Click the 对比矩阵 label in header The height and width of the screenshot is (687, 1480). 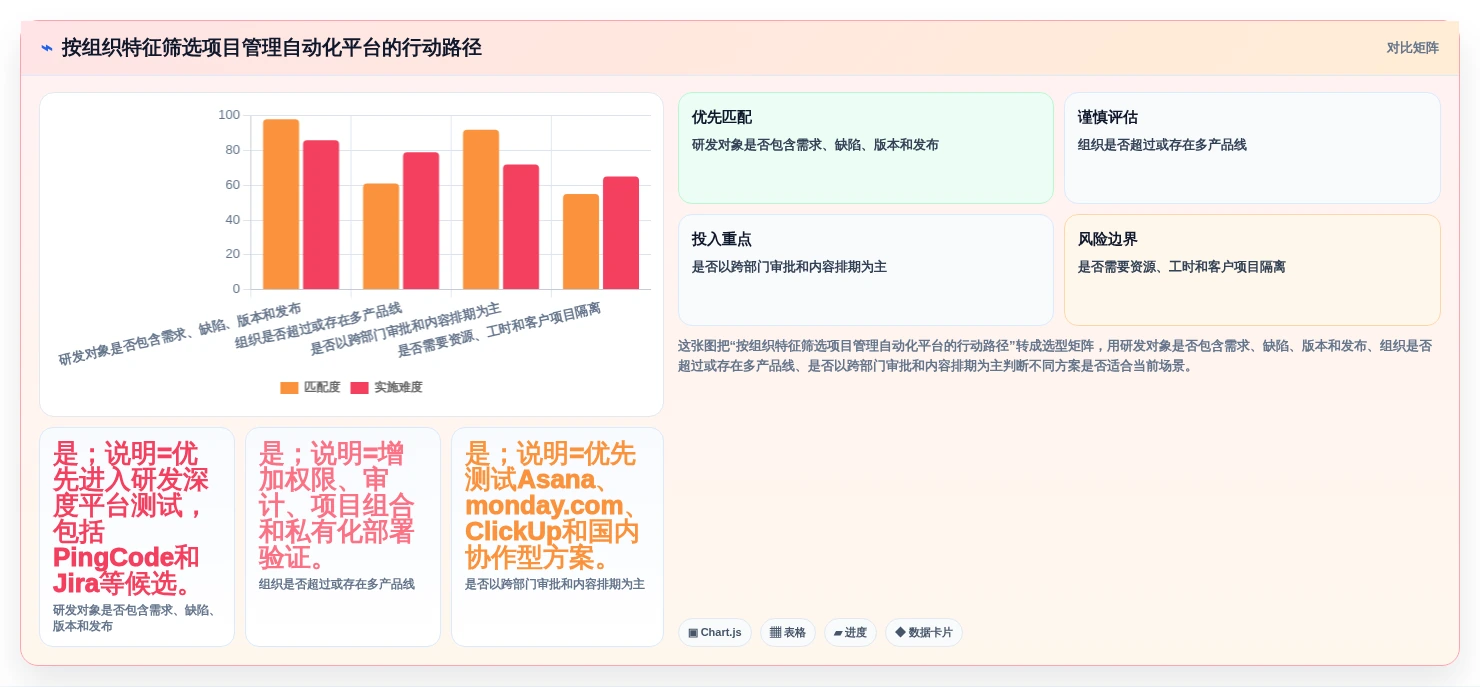(1412, 48)
